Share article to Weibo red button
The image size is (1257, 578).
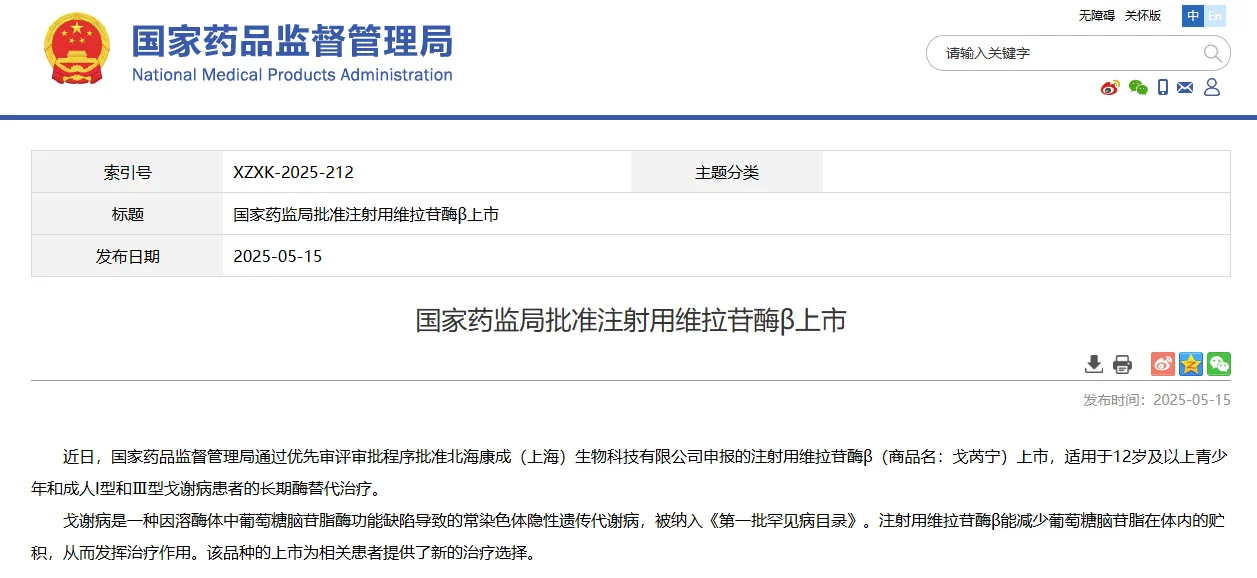coord(1162,364)
